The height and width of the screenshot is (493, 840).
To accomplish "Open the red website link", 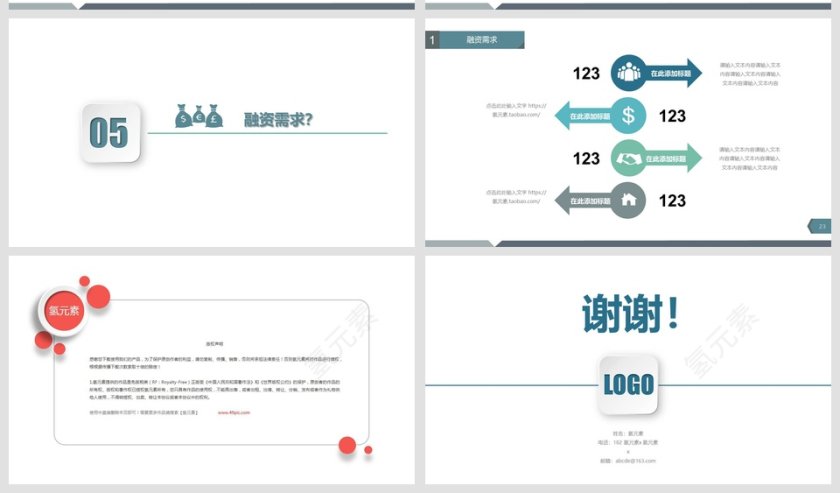I will point(234,413).
